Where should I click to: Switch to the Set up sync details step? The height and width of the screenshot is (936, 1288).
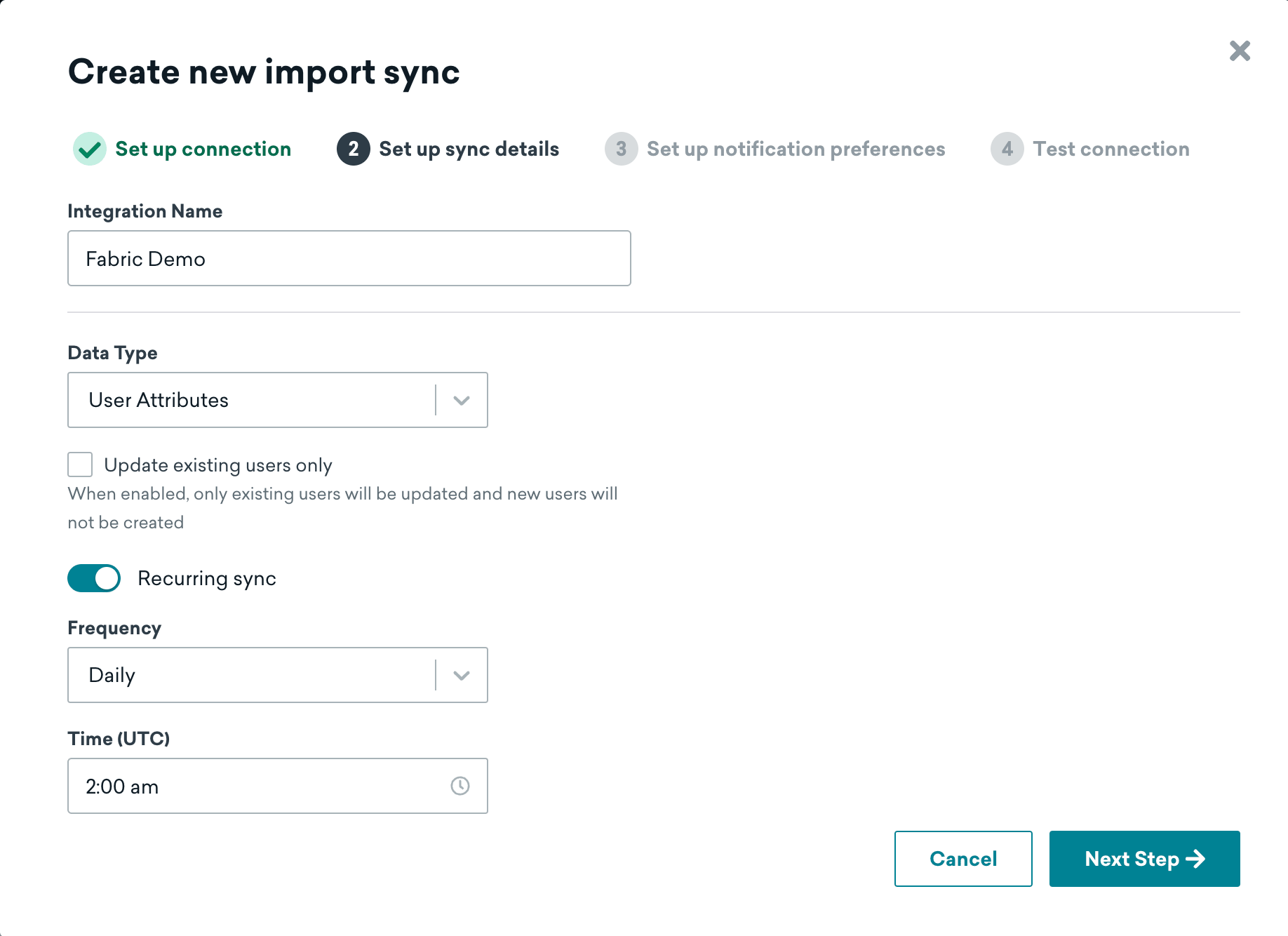pyautogui.click(x=469, y=149)
